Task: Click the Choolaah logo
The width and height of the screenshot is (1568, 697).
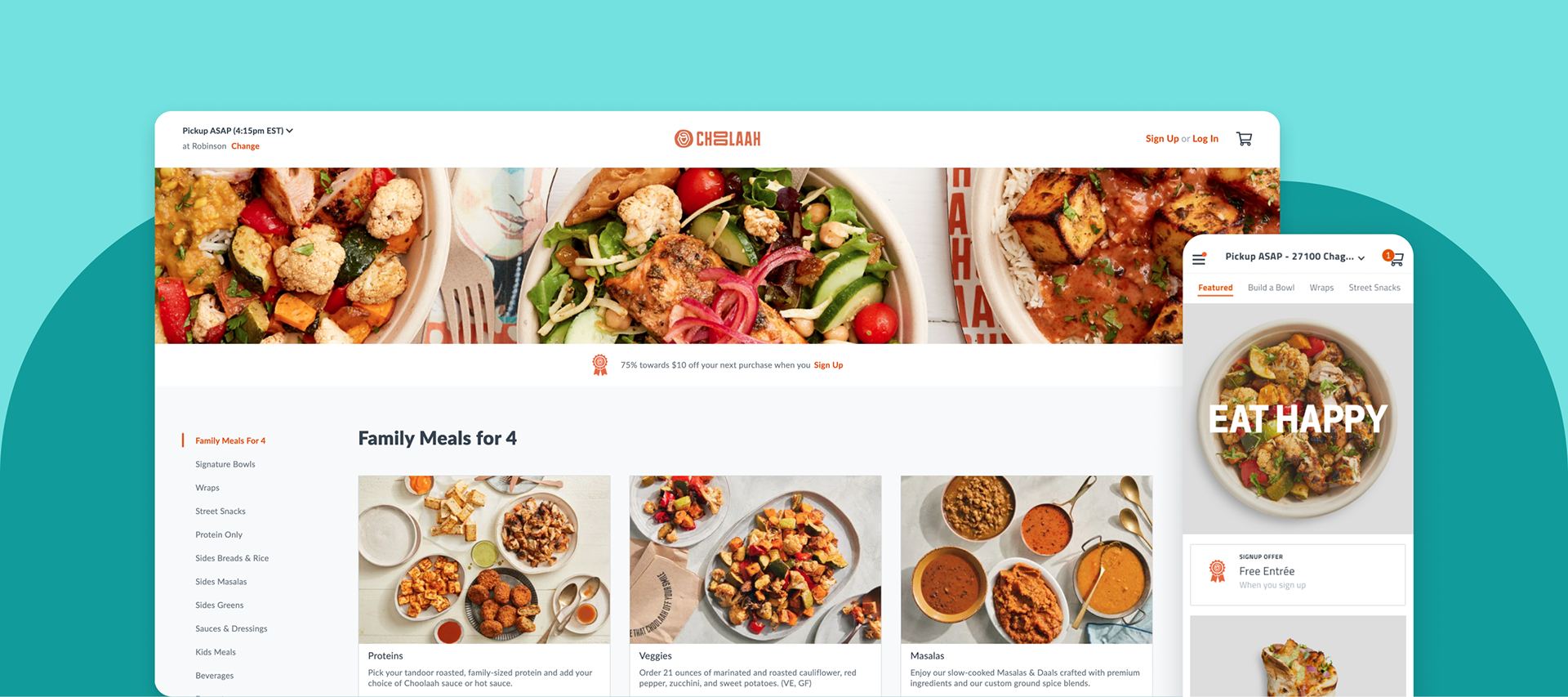Action: click(717, 139)
